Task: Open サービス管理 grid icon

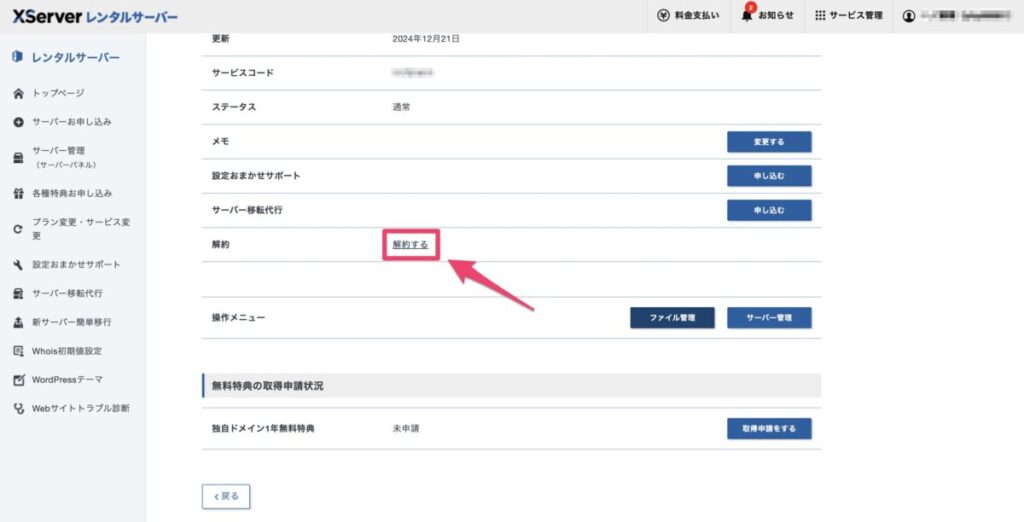Action: tap(820, 16)
